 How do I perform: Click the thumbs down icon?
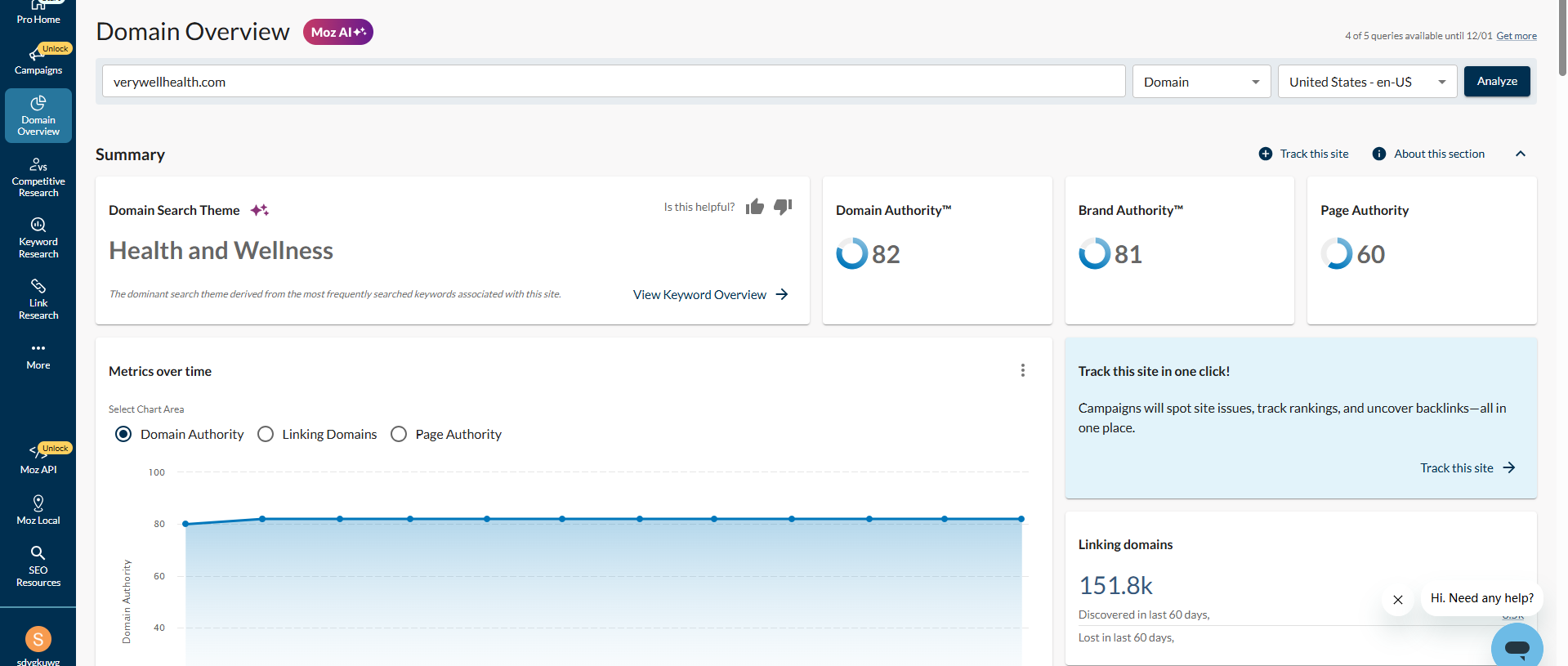pos(783,207)
